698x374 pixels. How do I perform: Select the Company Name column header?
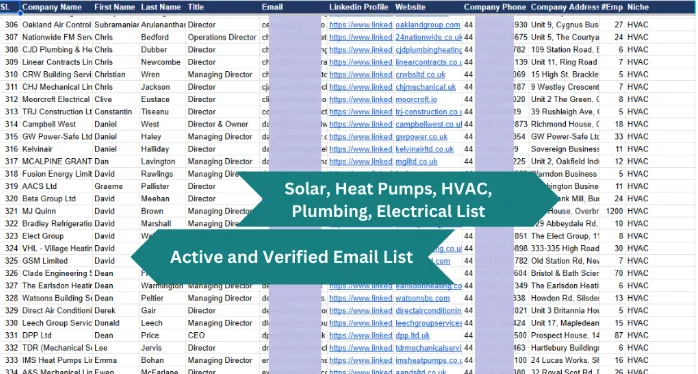click(x=52, y=7)
